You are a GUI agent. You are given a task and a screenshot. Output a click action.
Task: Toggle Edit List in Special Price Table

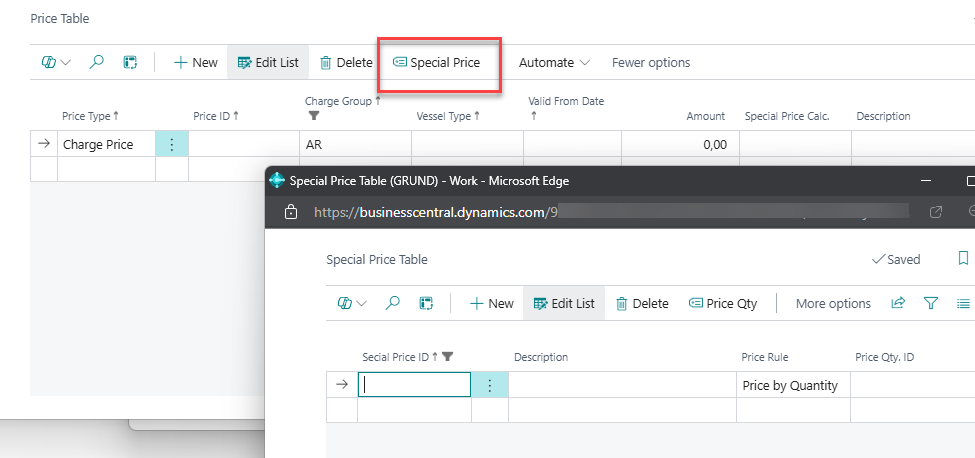tap(564, 303)
